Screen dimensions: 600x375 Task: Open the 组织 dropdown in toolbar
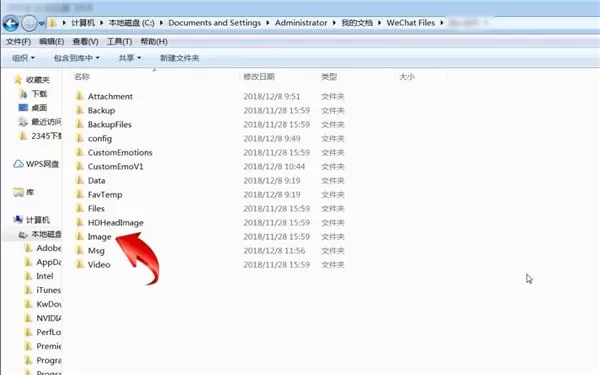23,58
